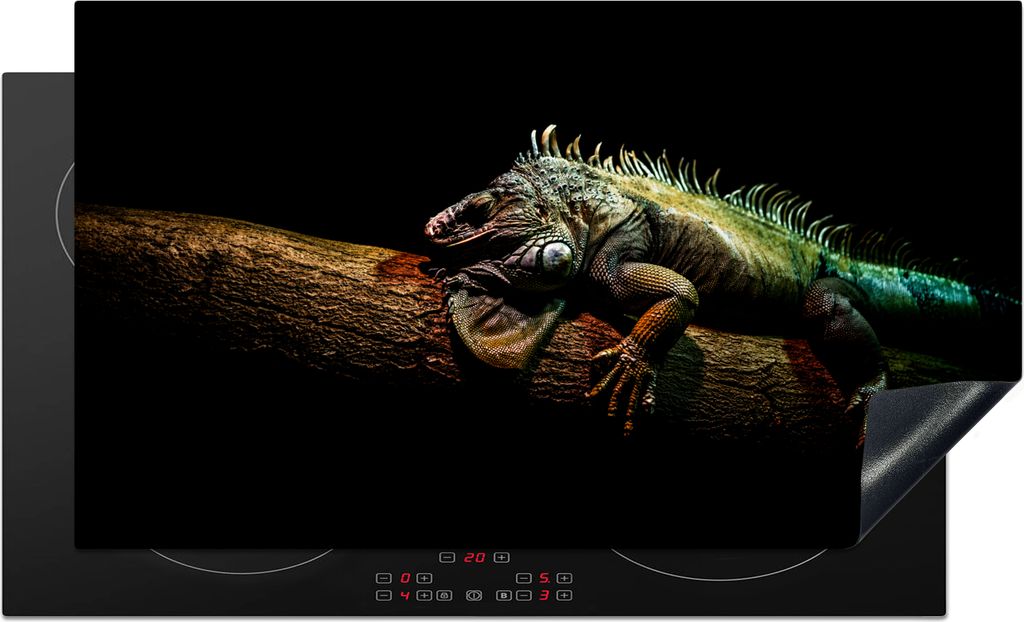
Task: Activate the B boost button
Action: 503,595
